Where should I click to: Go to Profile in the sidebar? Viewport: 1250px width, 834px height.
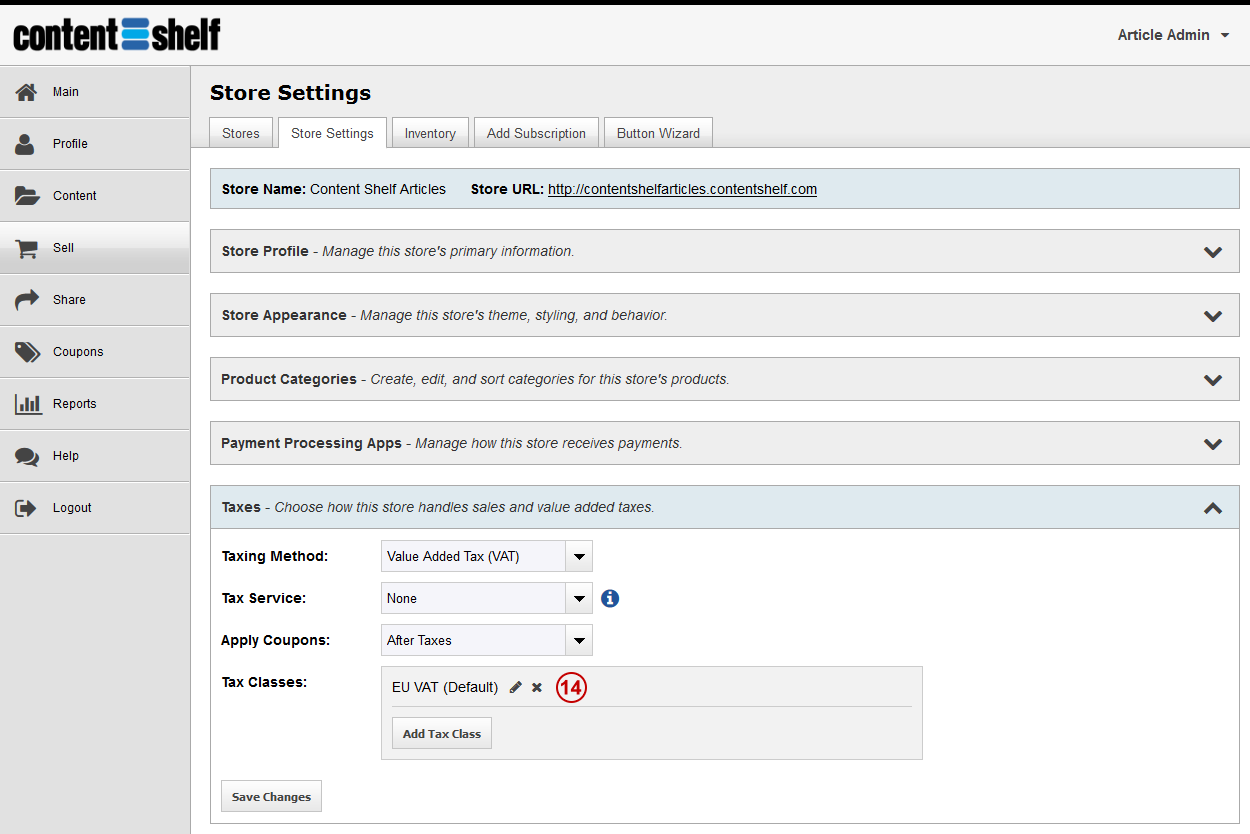click(x=95, y=144)
